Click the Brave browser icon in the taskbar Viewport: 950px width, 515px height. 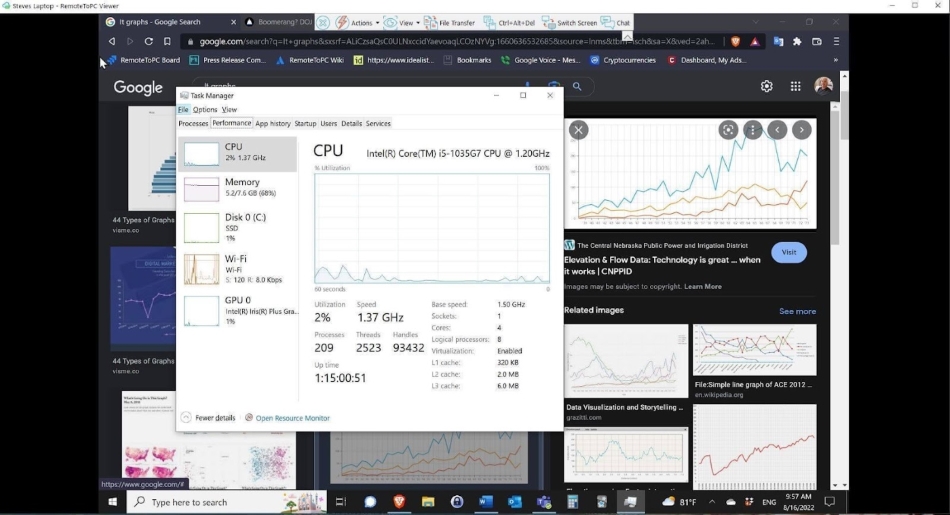click(x=399, y=502)
